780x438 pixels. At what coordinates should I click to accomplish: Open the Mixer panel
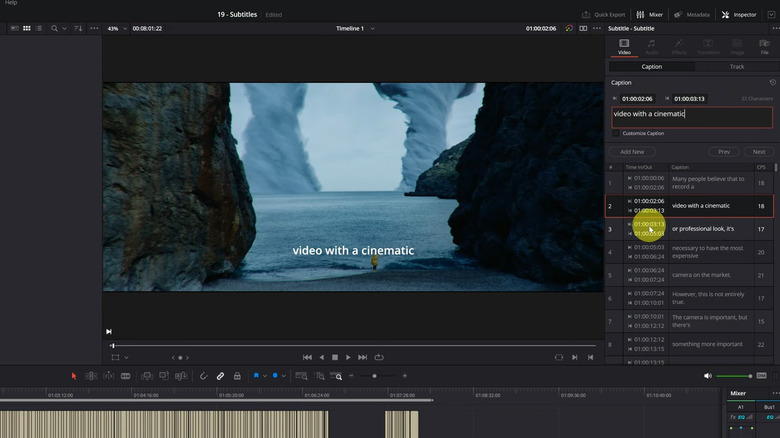650,15
